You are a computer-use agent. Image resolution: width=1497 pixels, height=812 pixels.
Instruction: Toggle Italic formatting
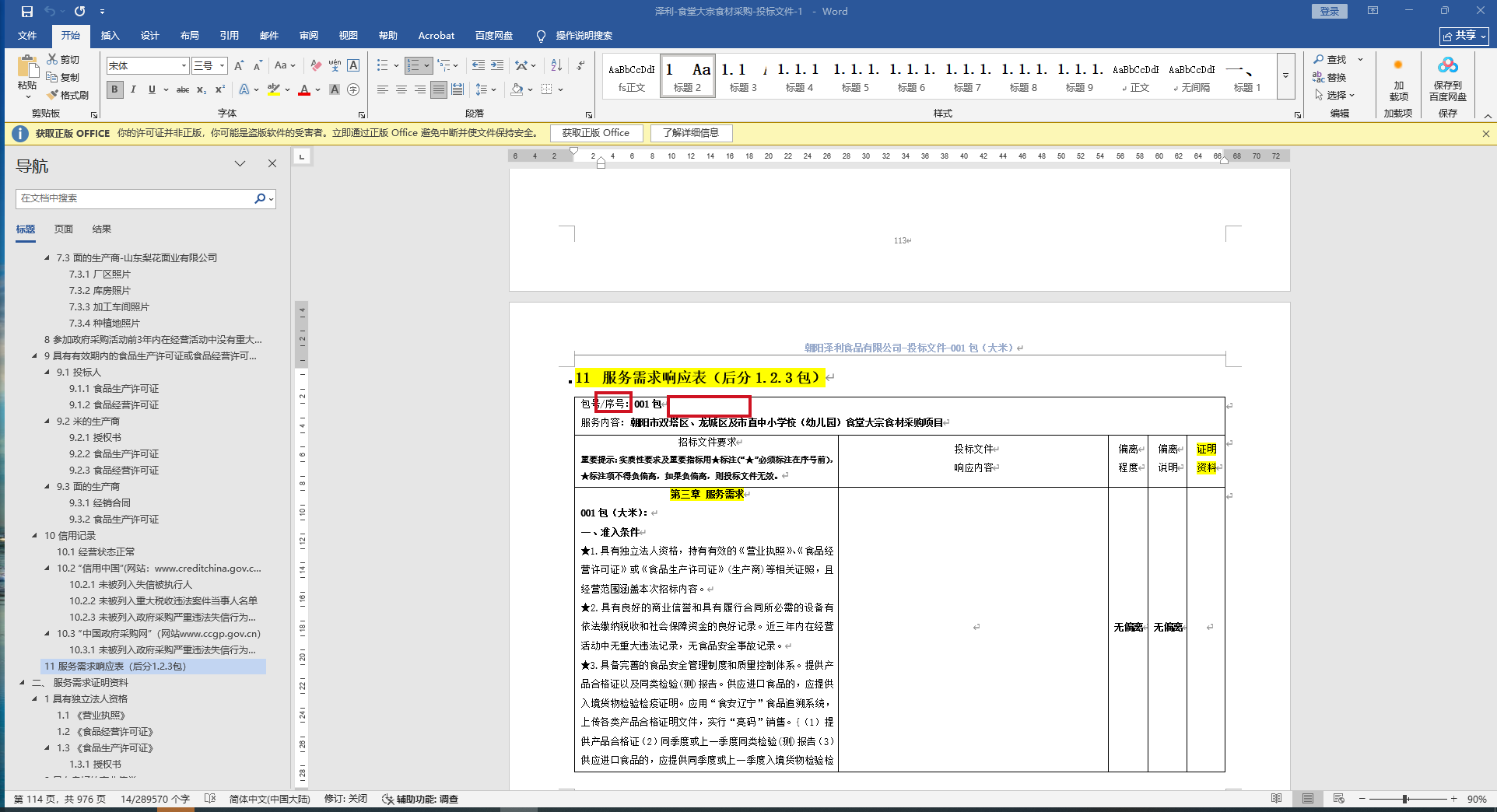click(133, 90)
